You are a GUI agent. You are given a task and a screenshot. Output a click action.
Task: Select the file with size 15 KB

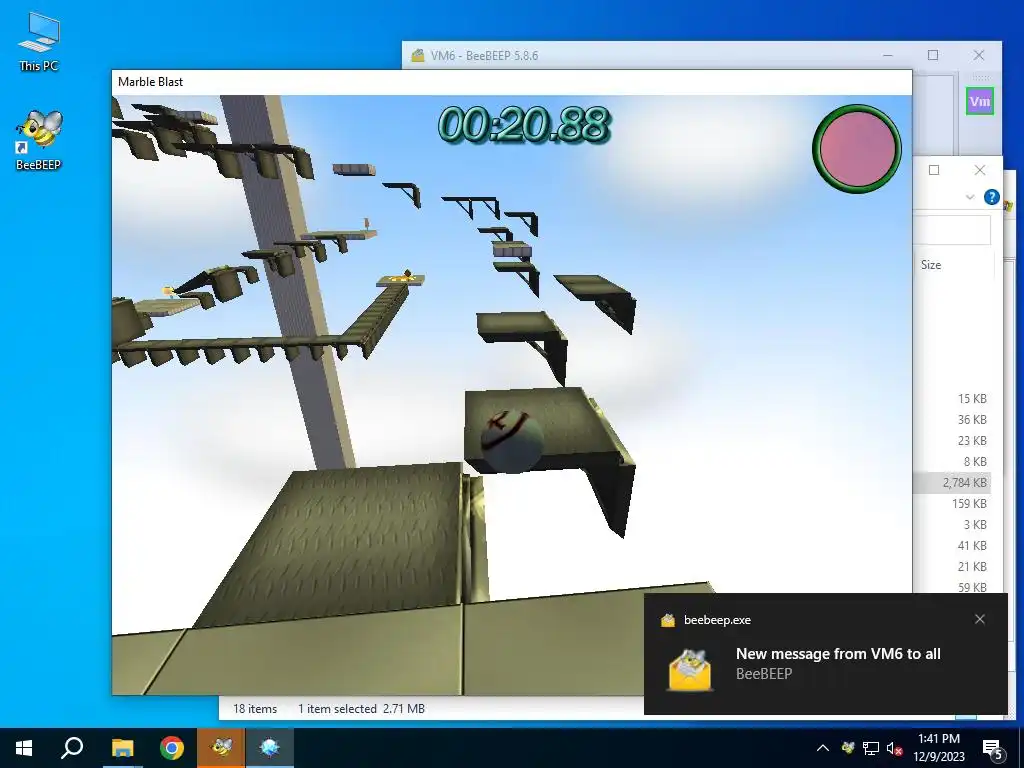[972, 398]
